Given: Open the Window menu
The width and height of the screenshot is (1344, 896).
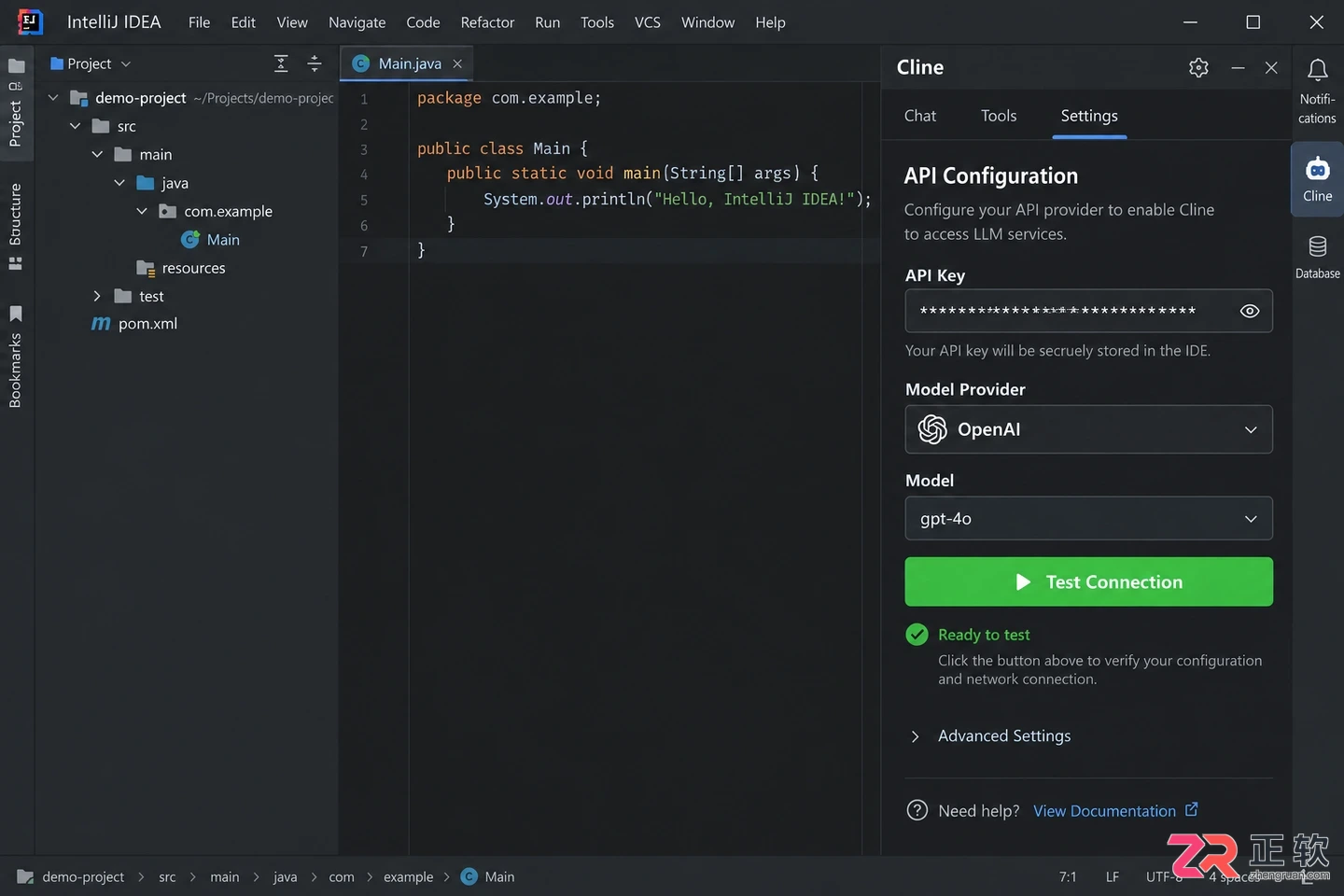Looking at the screenshot, I should coord(707,22).
